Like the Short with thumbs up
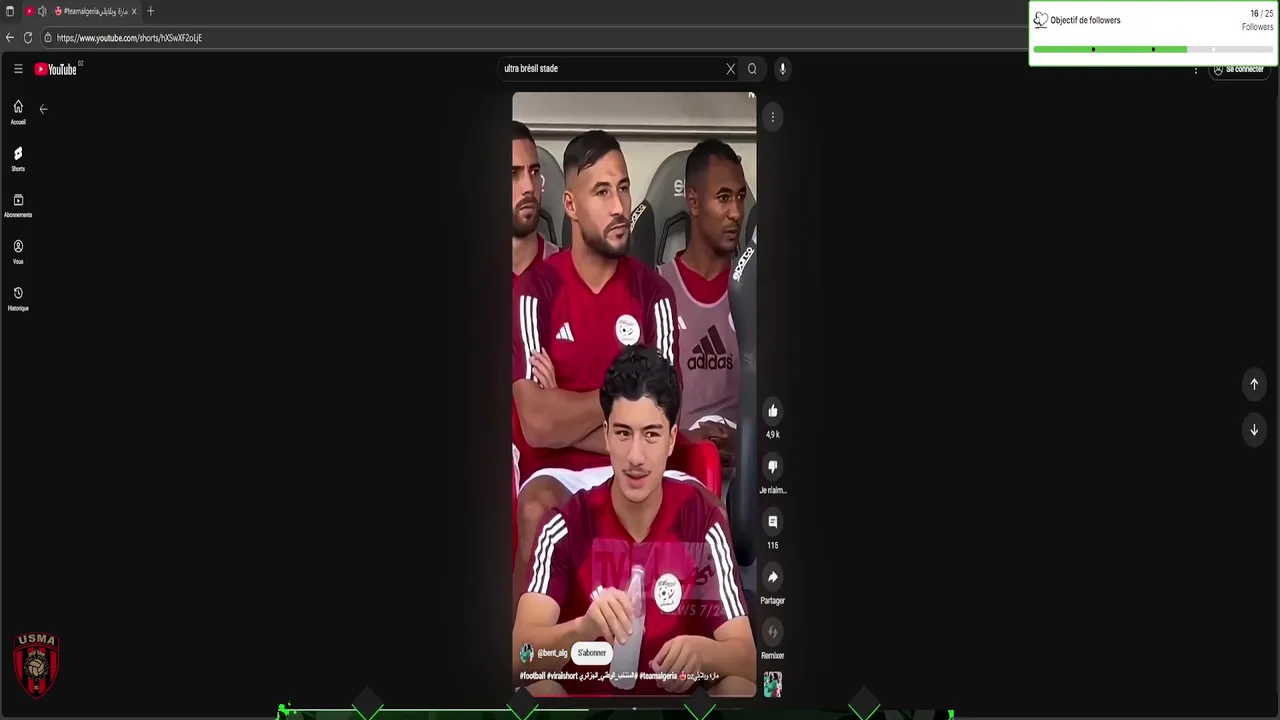1280x720 pixels. tap(772, 411)
